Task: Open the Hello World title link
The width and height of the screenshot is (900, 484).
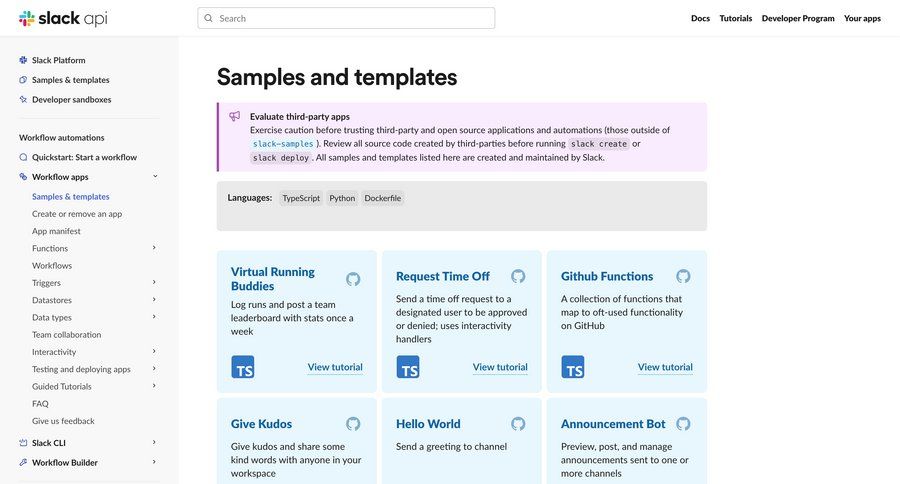Action: (x=428, y=424)
